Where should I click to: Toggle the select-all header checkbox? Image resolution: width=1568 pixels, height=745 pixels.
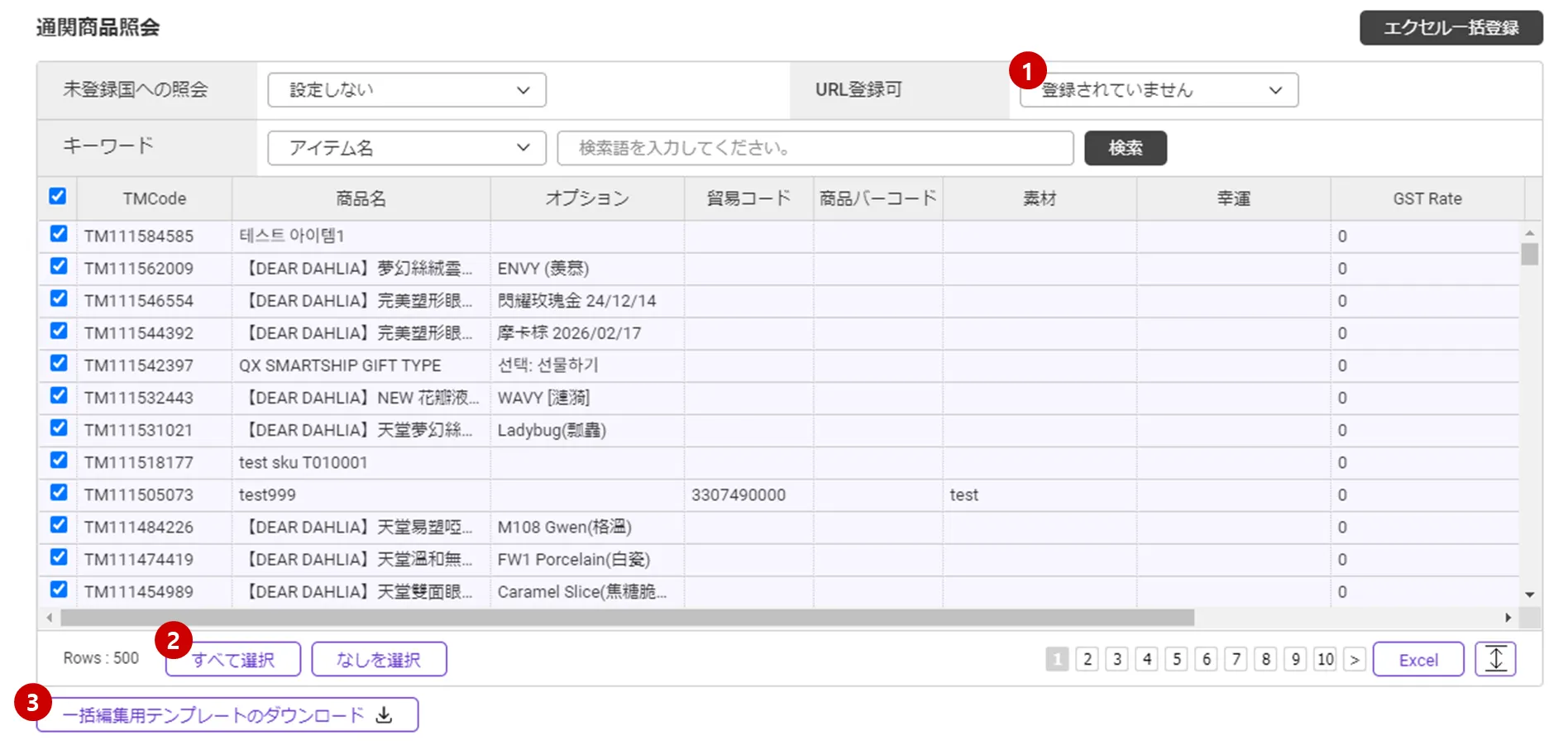[x=57, y=196]
